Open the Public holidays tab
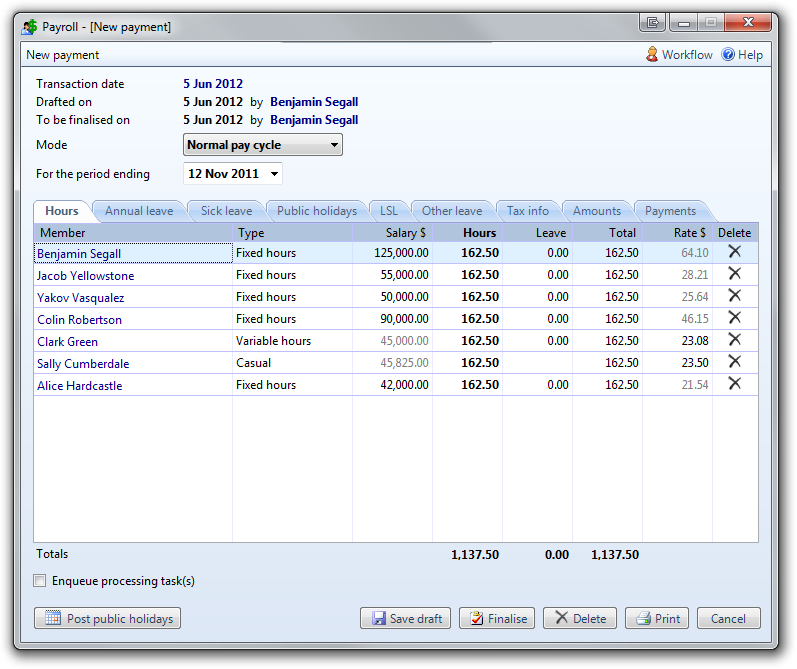Image resolution: width=797 pixels, height=669 pixels. (x=317, y=211)
